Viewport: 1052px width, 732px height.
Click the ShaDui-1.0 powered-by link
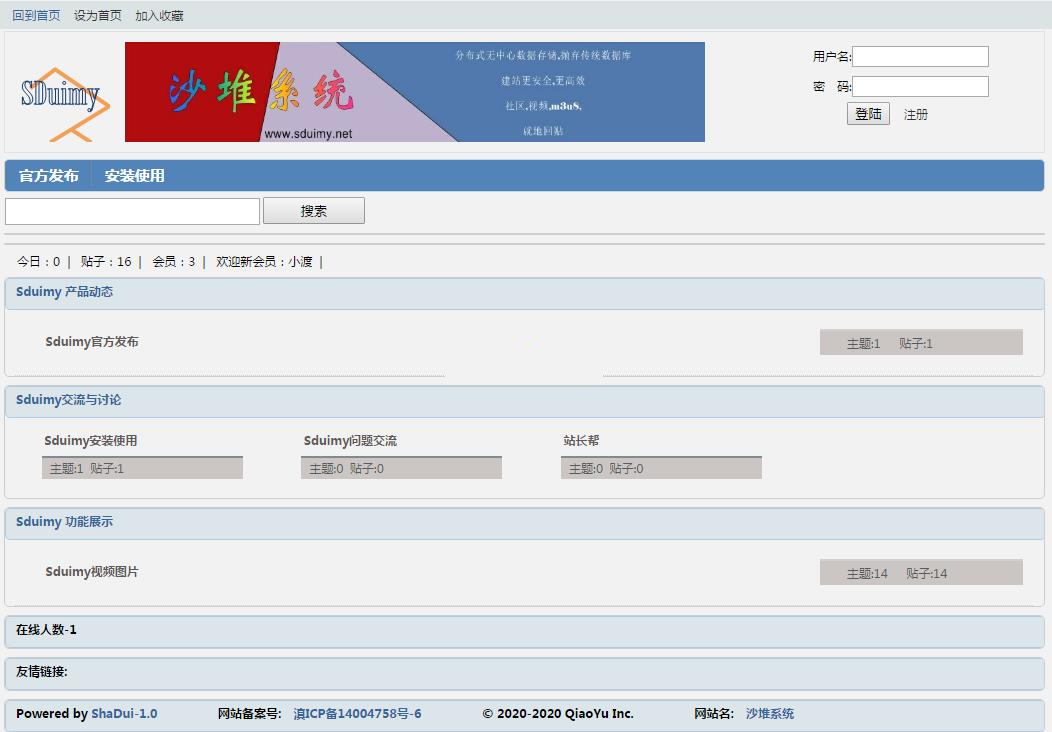(124, 714)
